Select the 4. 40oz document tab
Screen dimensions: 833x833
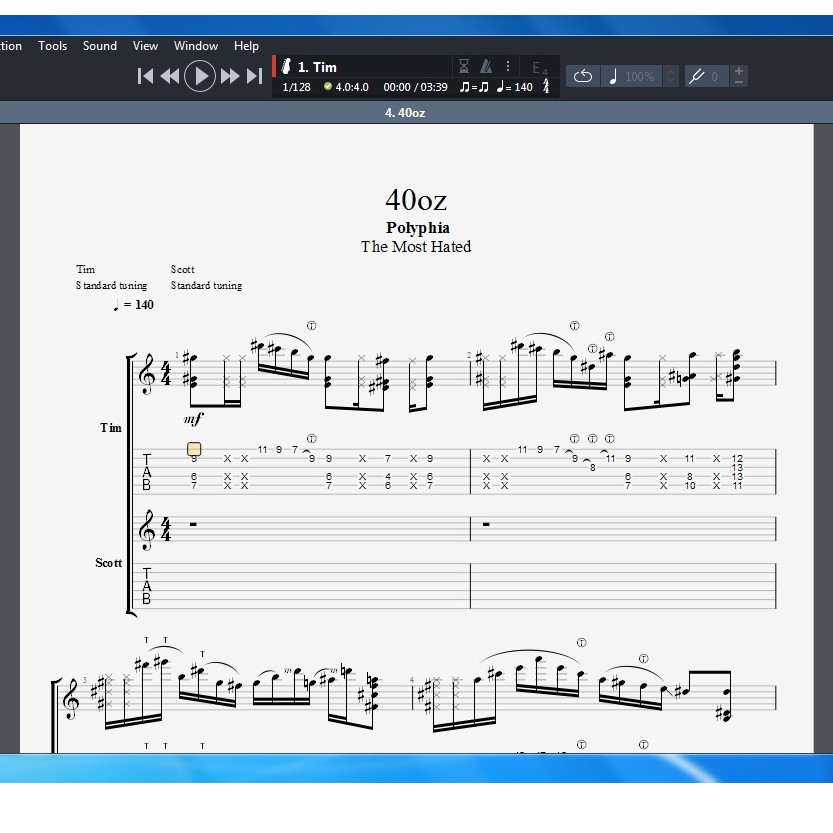[405, 113]
